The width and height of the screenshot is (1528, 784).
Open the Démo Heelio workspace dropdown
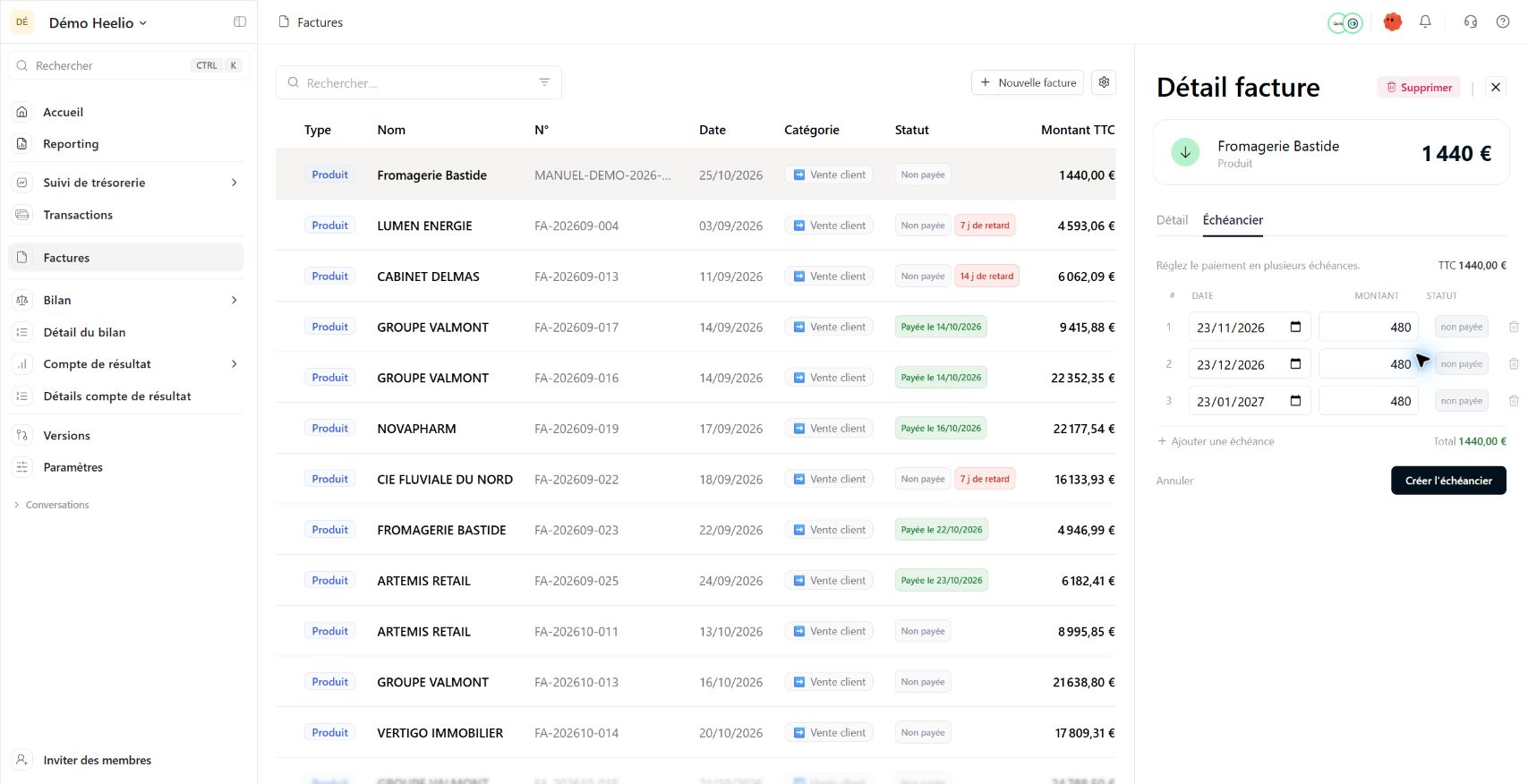(98, 22)
